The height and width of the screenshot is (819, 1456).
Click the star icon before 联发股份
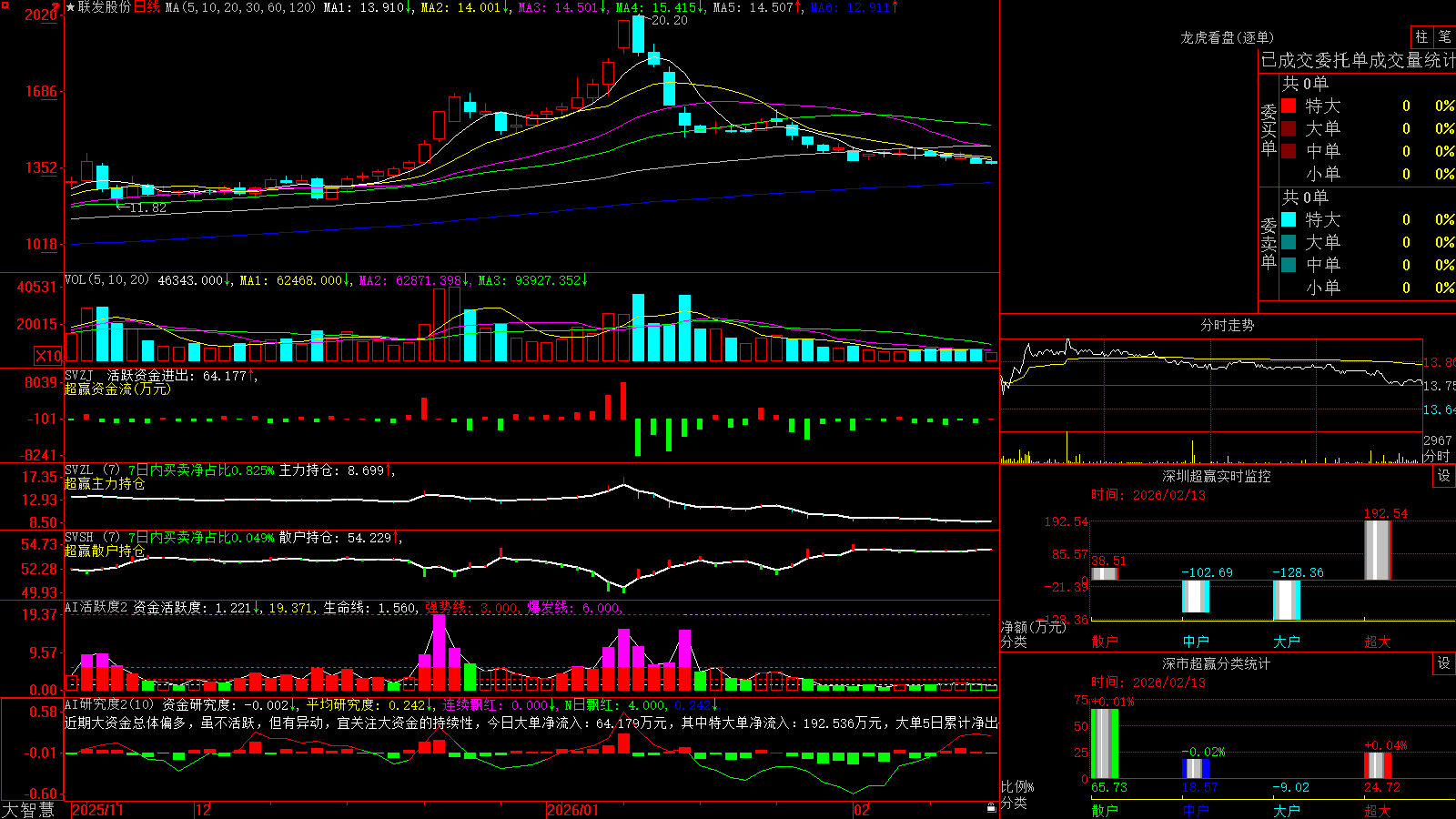coord(70,7)
